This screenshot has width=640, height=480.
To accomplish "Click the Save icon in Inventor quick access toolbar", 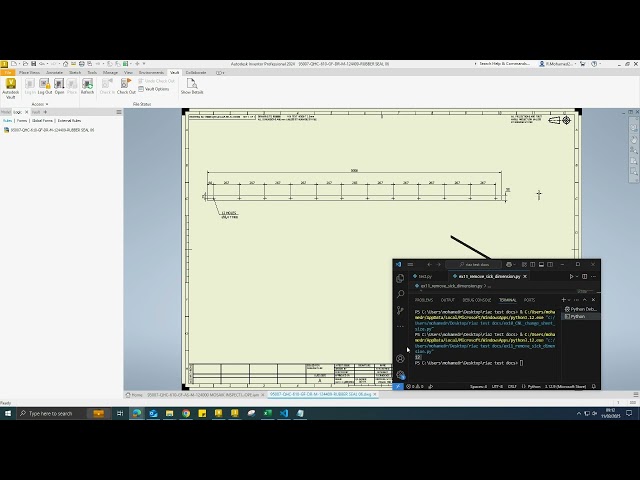I will tap(33, 64).
